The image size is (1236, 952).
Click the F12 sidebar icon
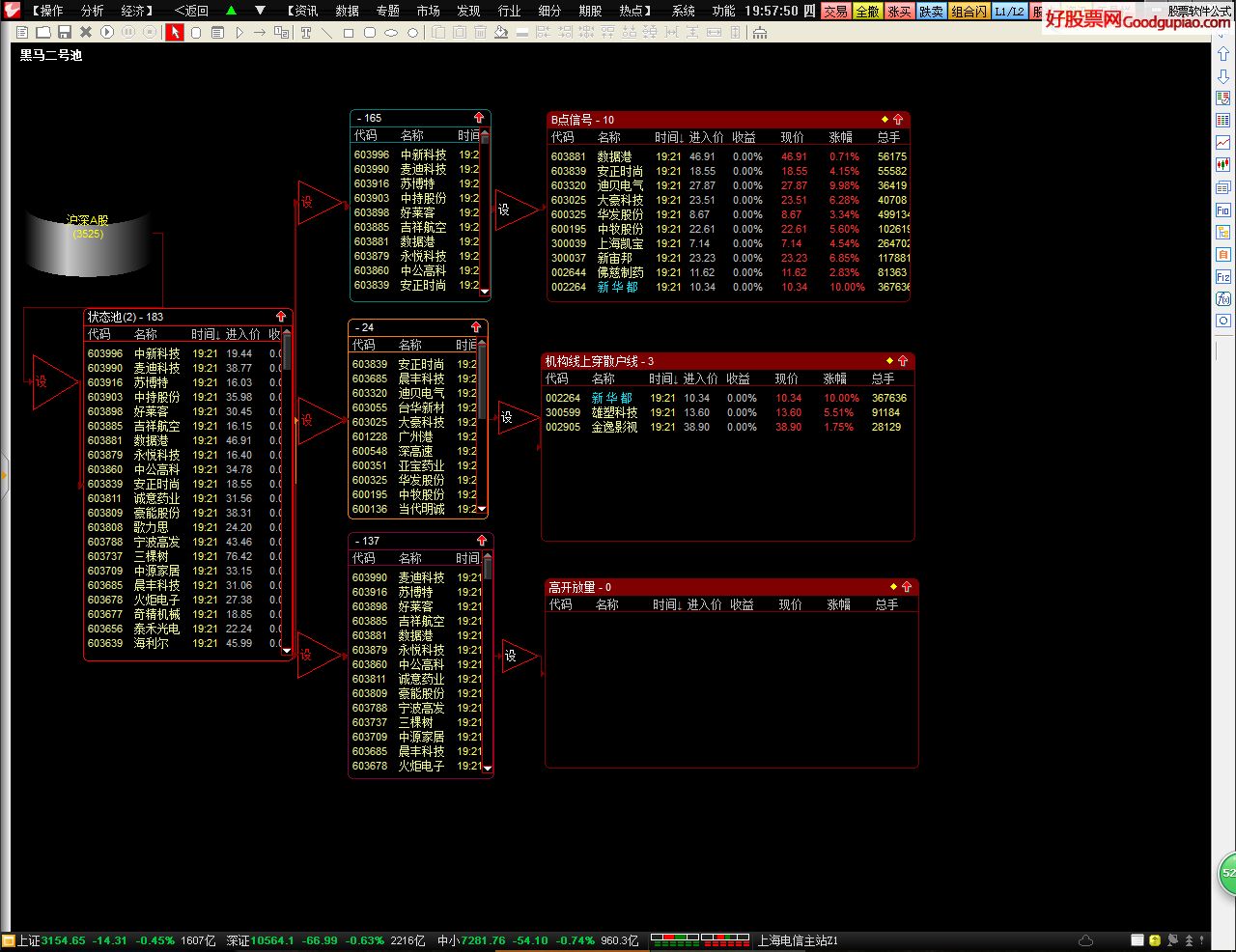(x=1222, y=276)
